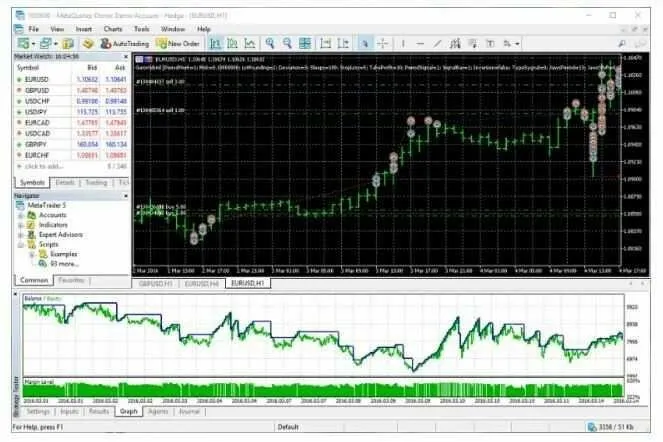
Task: Expand the Indicators node in Navigator
Action: click(20, 225)
